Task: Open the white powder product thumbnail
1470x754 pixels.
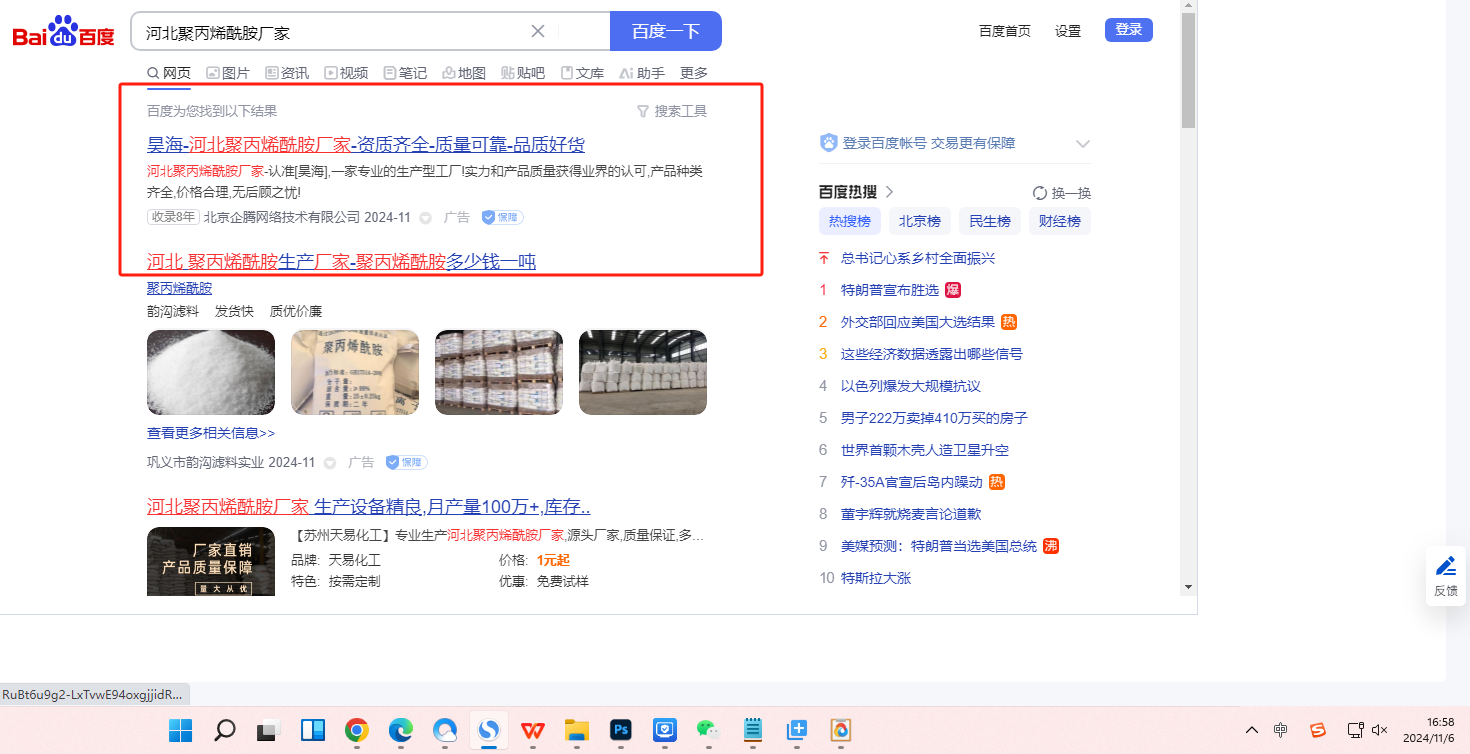Action: click(211, 372)
